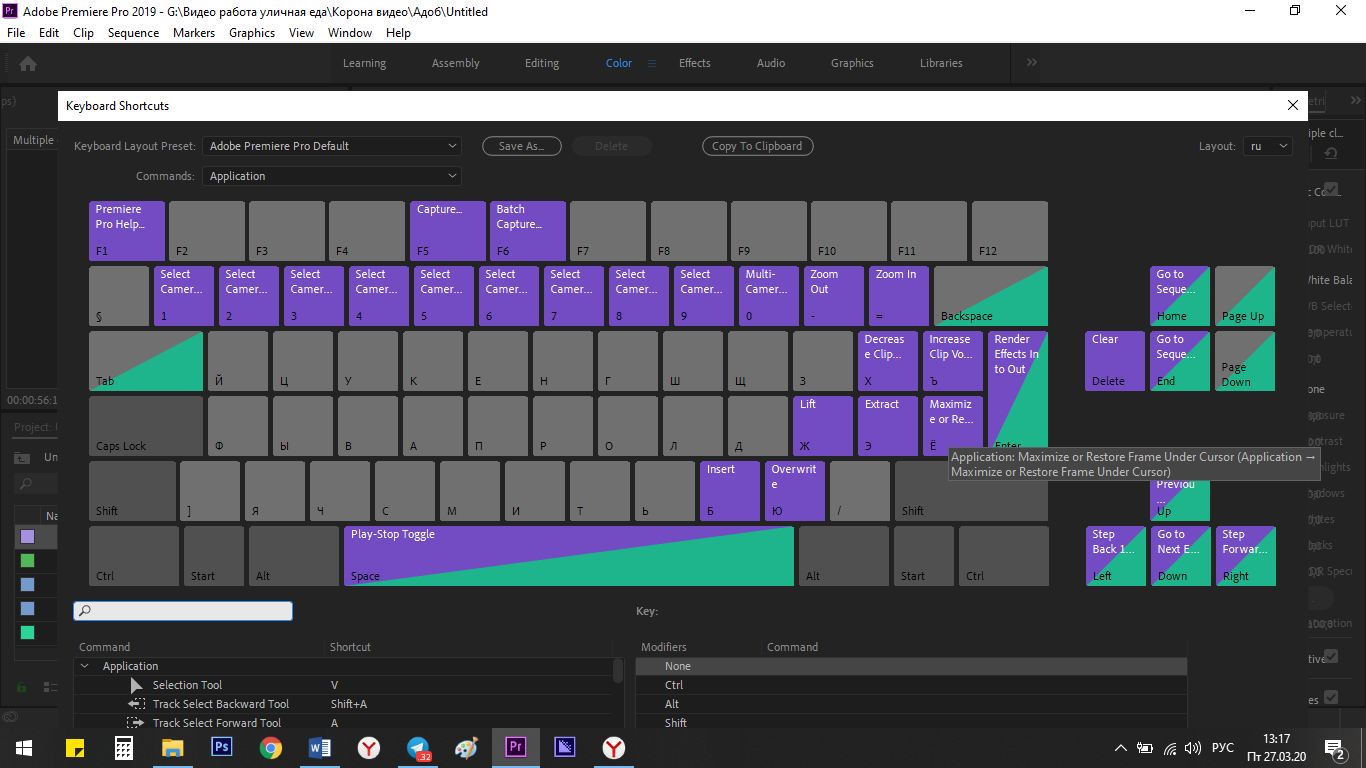Click the Backspace key
This screenshot has width=1366, height=768.
pos(991,296)
